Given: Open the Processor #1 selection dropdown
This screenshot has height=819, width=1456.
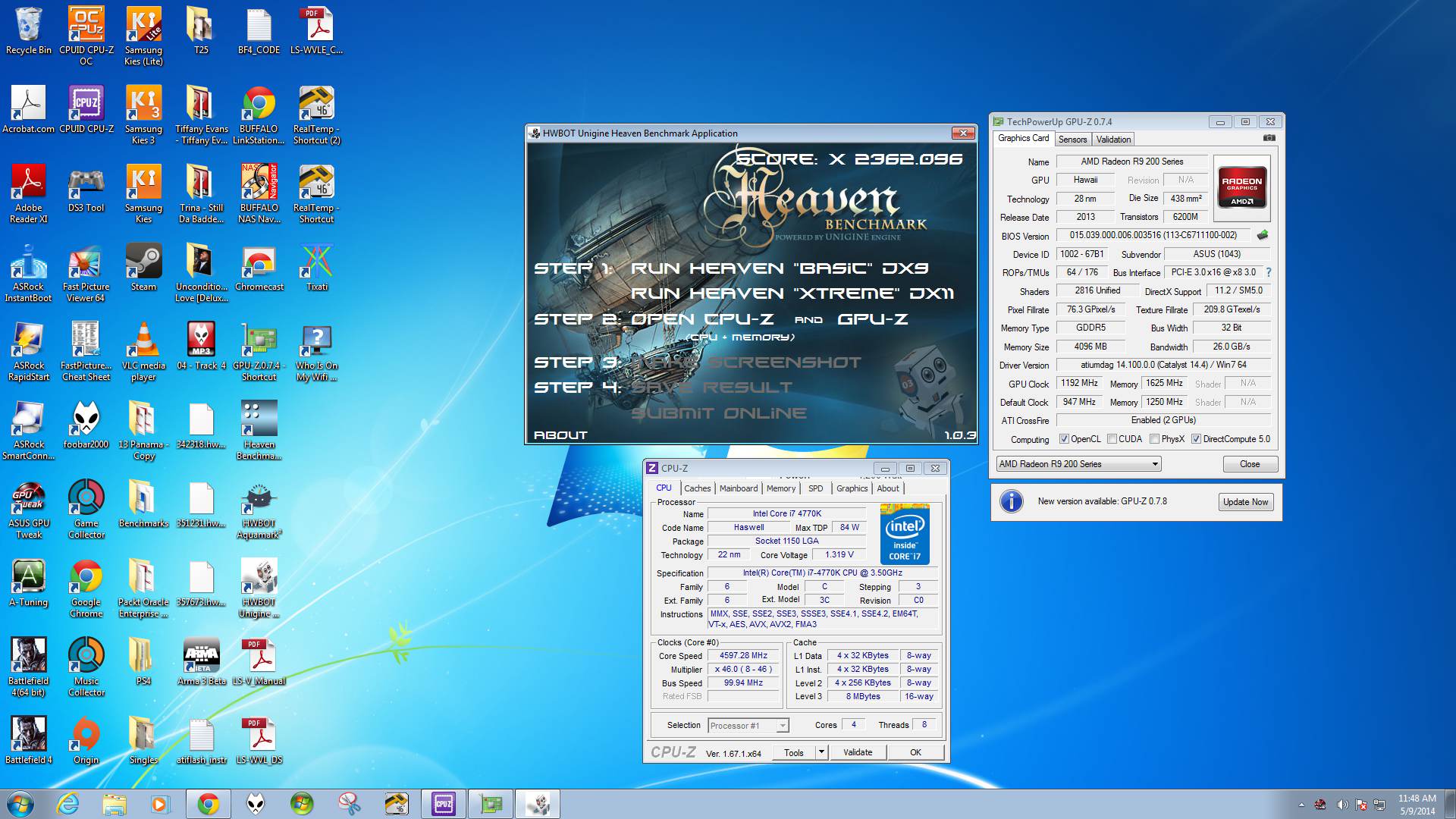Looking at the screenshot, I should (748, 726).
